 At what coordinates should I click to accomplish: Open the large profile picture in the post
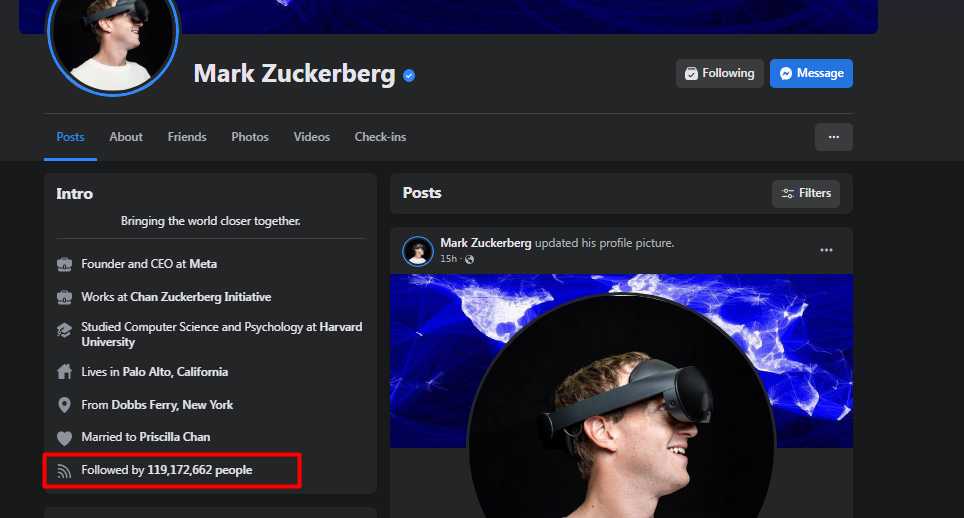point(620,410)
